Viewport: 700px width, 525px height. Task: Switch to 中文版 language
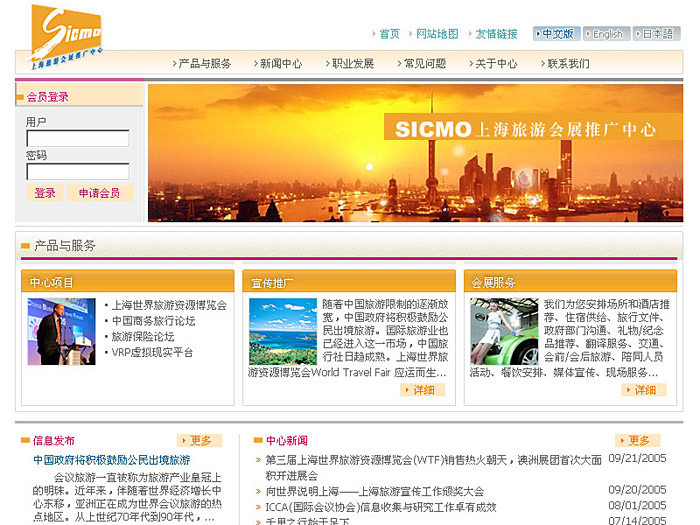click(556, 33)
